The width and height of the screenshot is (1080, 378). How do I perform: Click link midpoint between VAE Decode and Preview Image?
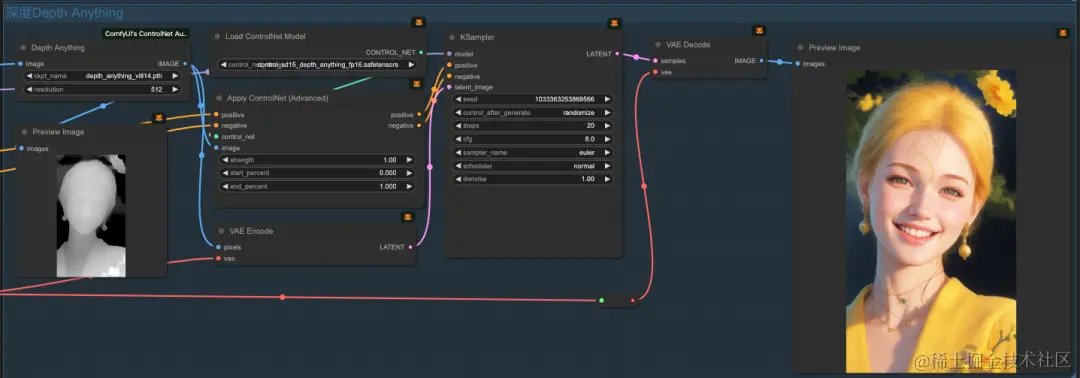pyautogui.click(x=779, y=62)
